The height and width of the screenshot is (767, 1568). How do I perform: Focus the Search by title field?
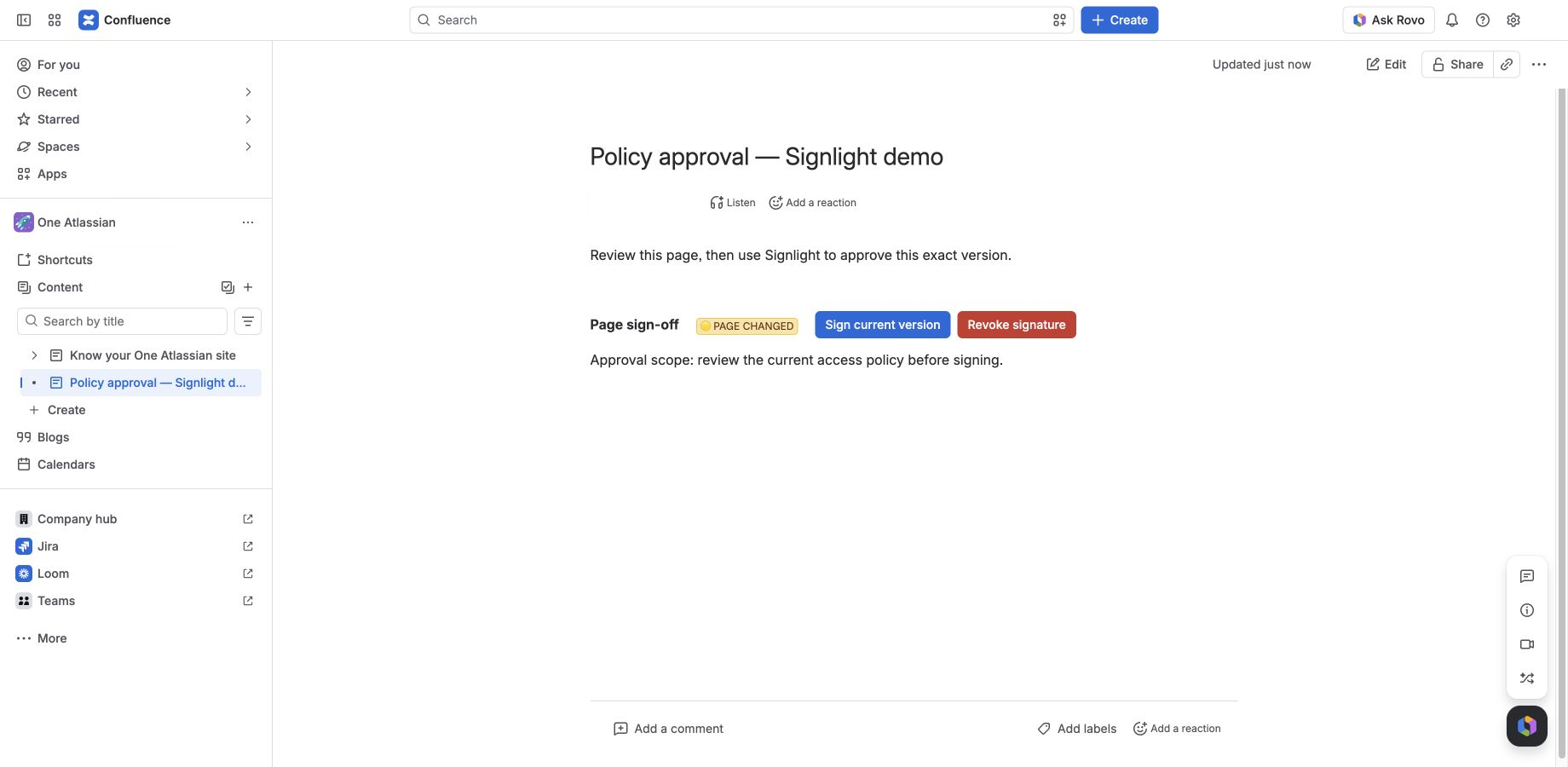pos(122,321)
